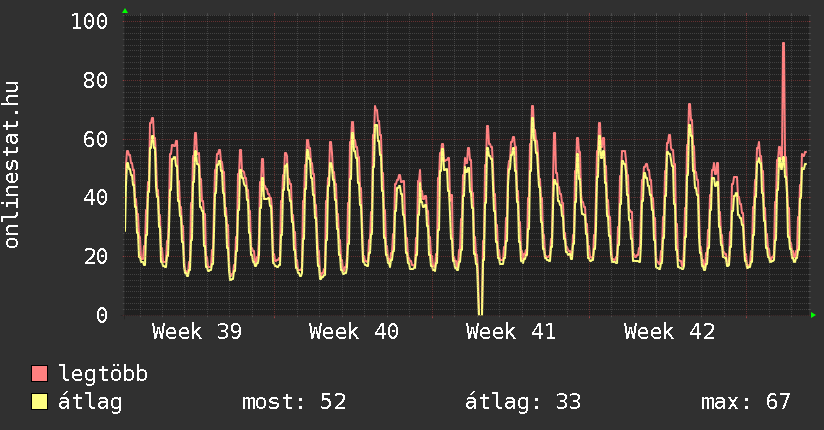Click the tall red spike peak near 90

coord(783,45)
